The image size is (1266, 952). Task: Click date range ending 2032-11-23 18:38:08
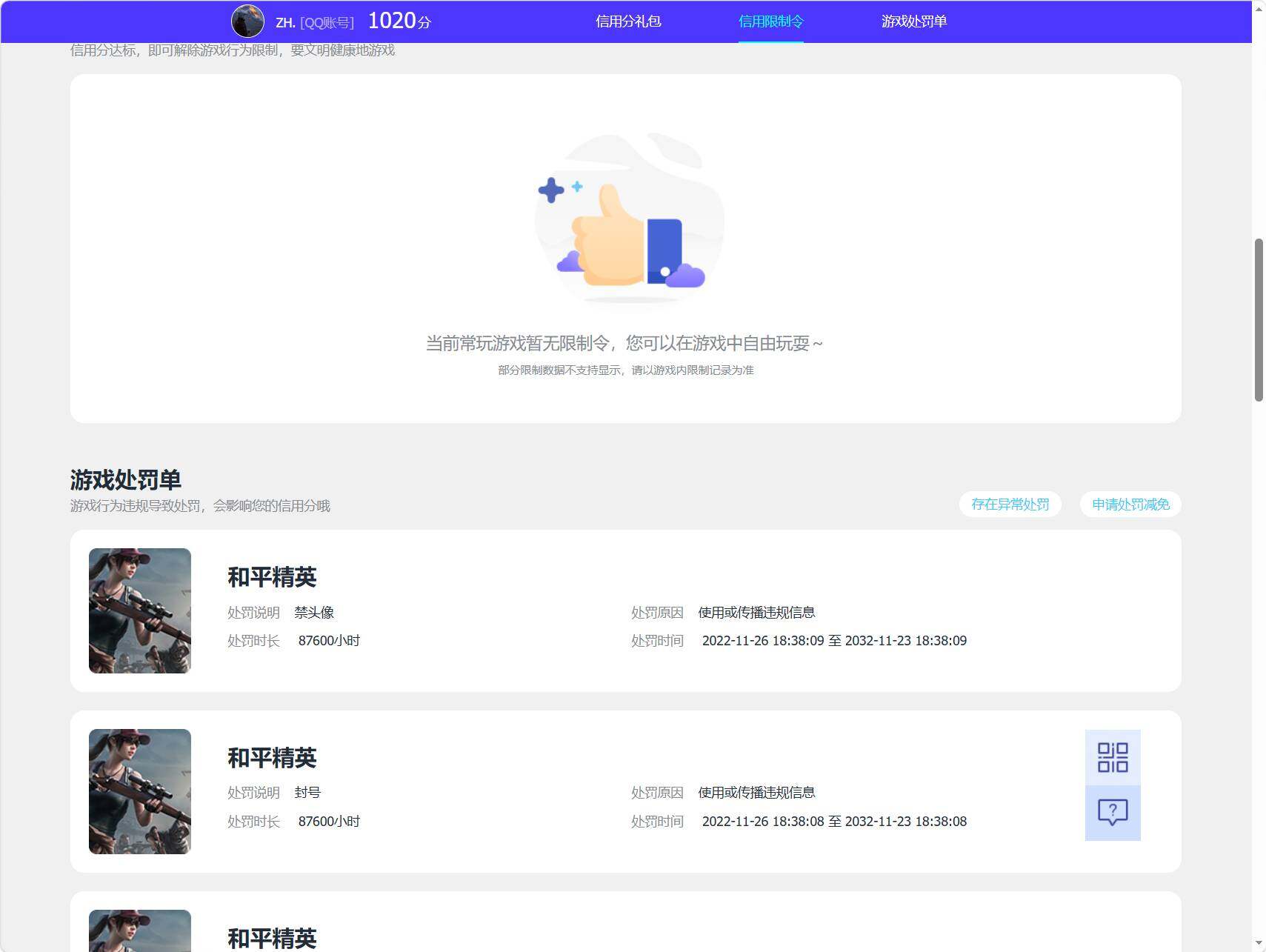(834, 822)
